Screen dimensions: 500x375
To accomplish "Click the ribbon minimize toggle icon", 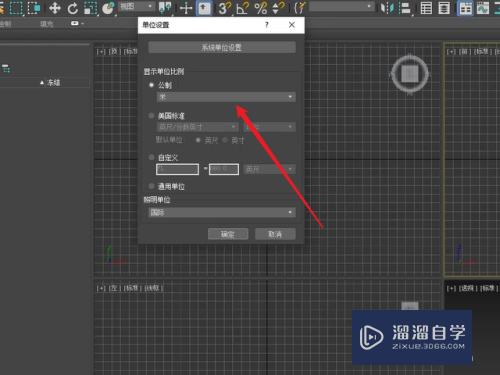I will [x=76, y=23].
